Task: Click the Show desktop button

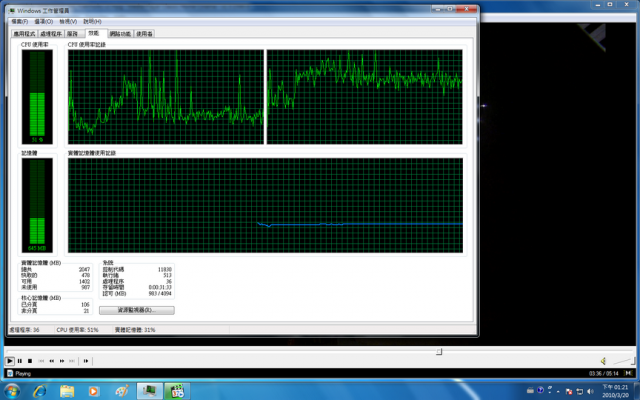Action: click(x=637, y=391)
